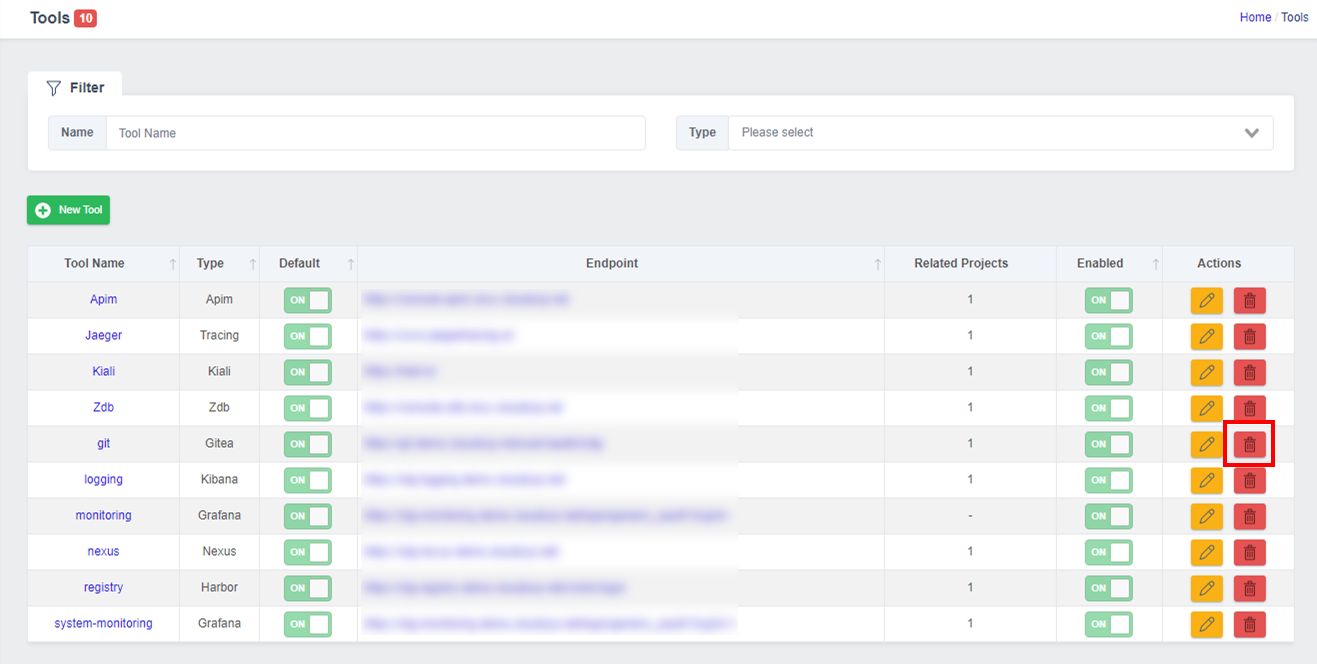The width and height of the screenshot is (1317, 664).
Task: Open the Apim tool link
Action: pos(104,300)
